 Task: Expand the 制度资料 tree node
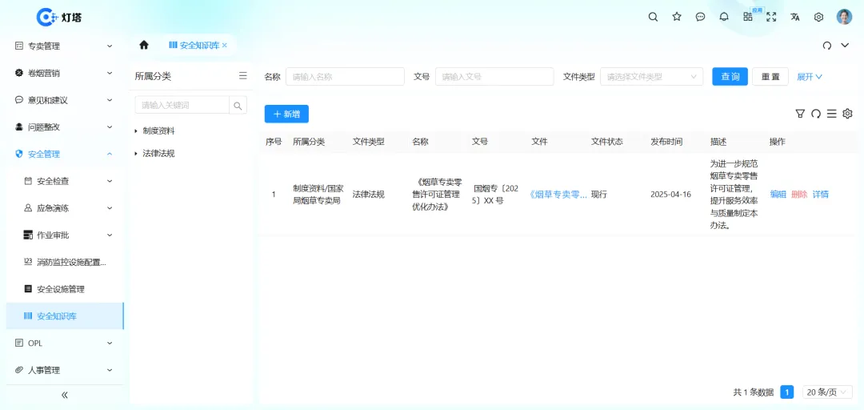(136, 131)
